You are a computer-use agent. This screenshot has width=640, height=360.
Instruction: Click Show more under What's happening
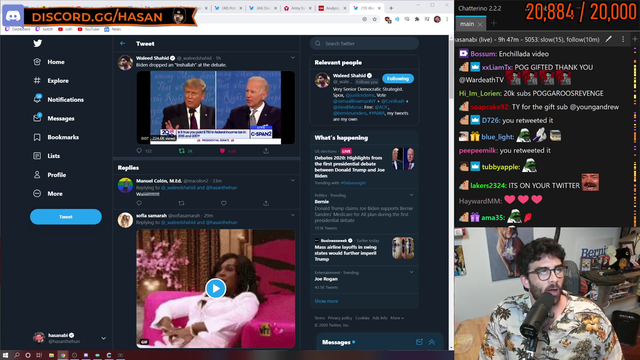326,301
